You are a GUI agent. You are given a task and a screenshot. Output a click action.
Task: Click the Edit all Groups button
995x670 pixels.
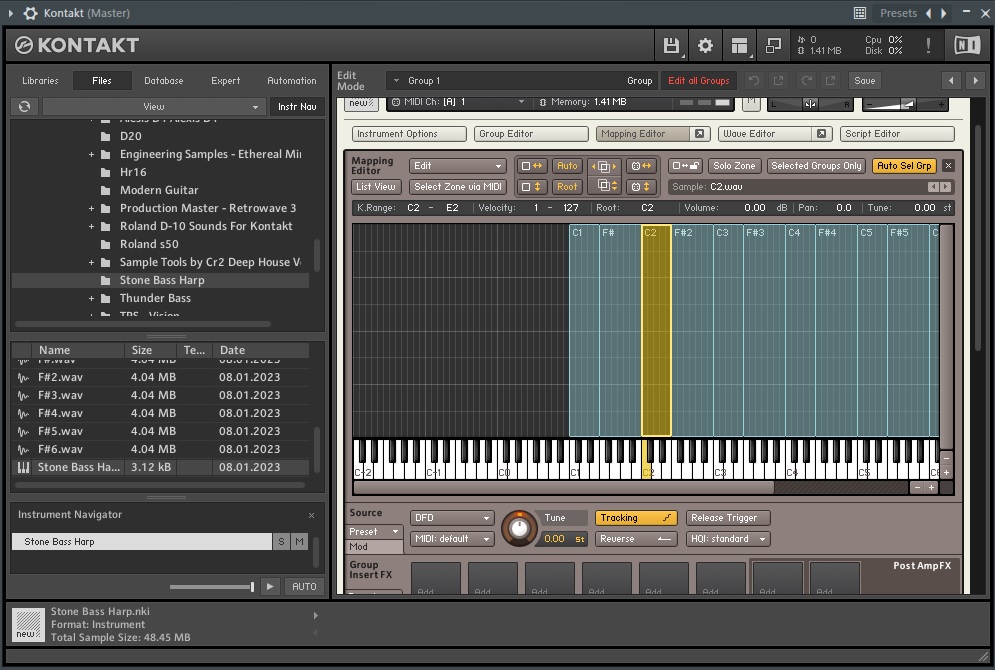(698, 81)
